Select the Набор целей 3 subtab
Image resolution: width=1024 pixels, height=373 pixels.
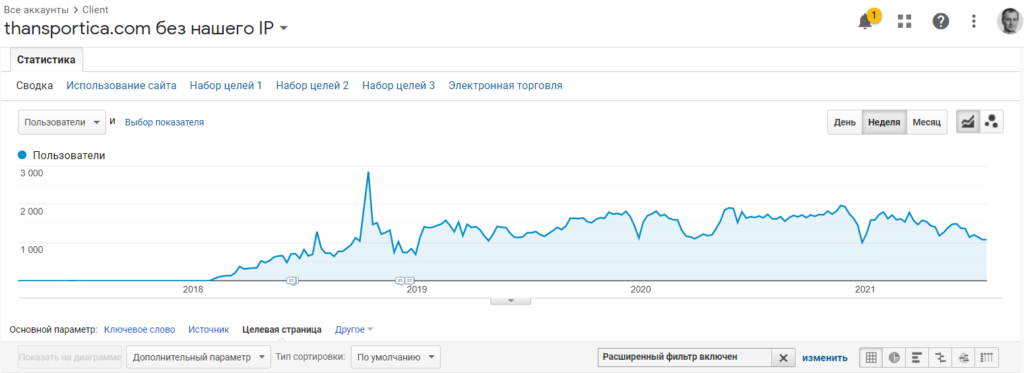[x=398, y=86]
